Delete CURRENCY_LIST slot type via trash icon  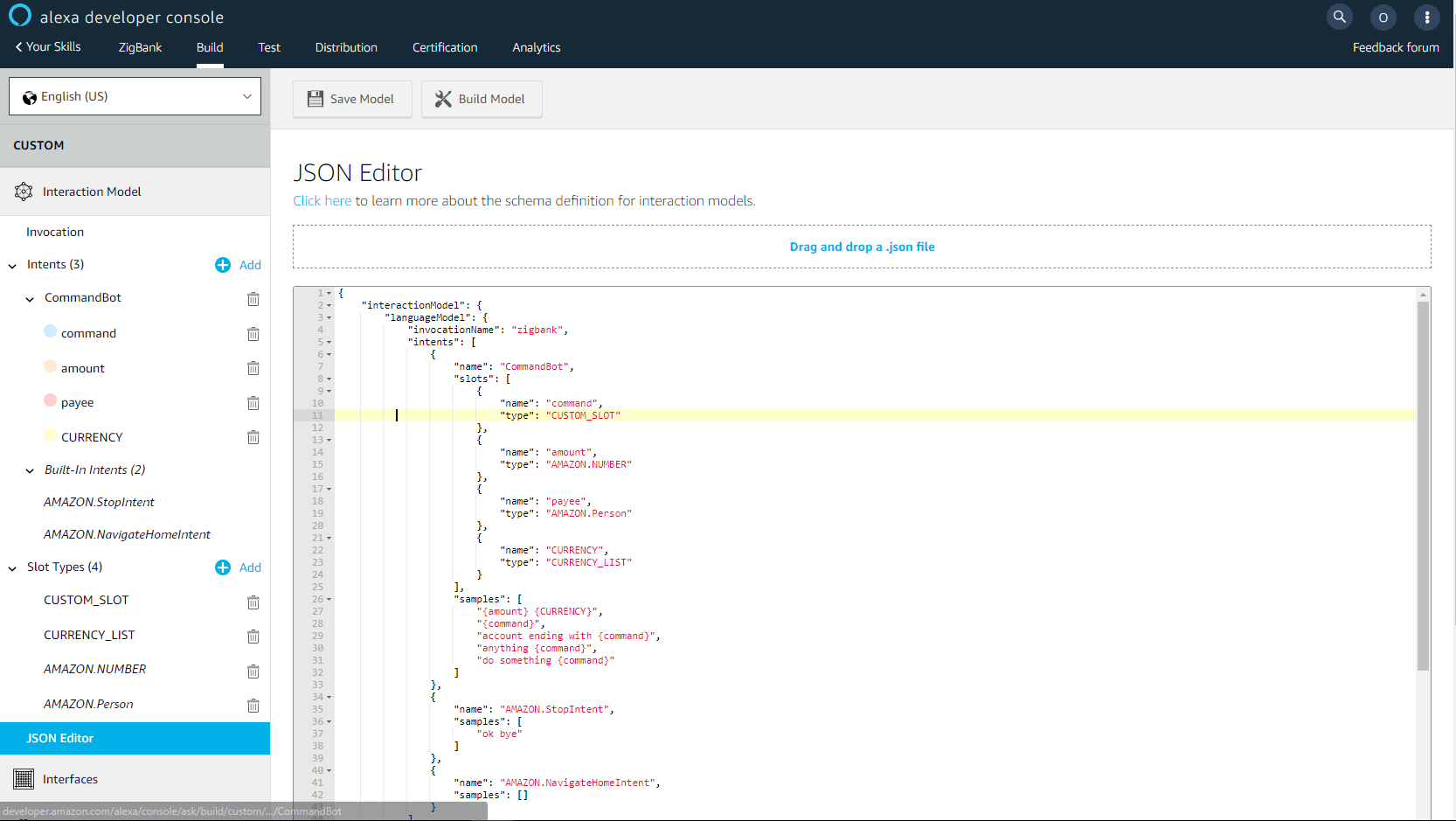(x=253, y=637)
